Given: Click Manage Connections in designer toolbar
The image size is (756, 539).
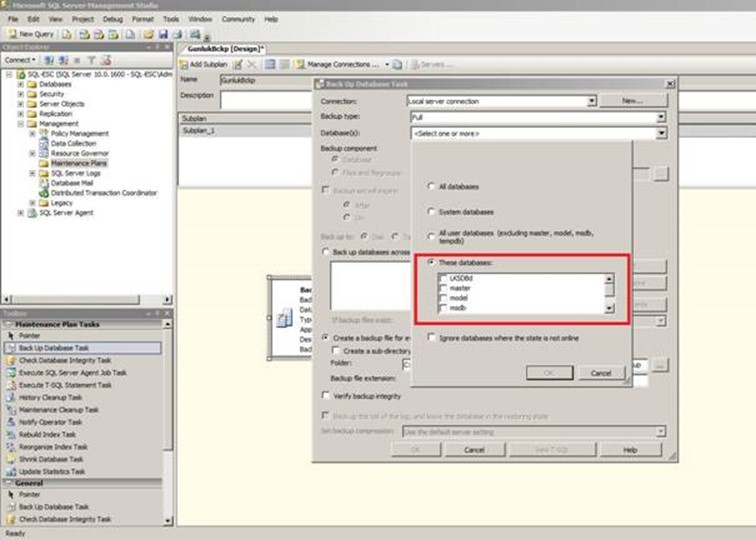Looking at the screenshot, I should tap(337, 64).
